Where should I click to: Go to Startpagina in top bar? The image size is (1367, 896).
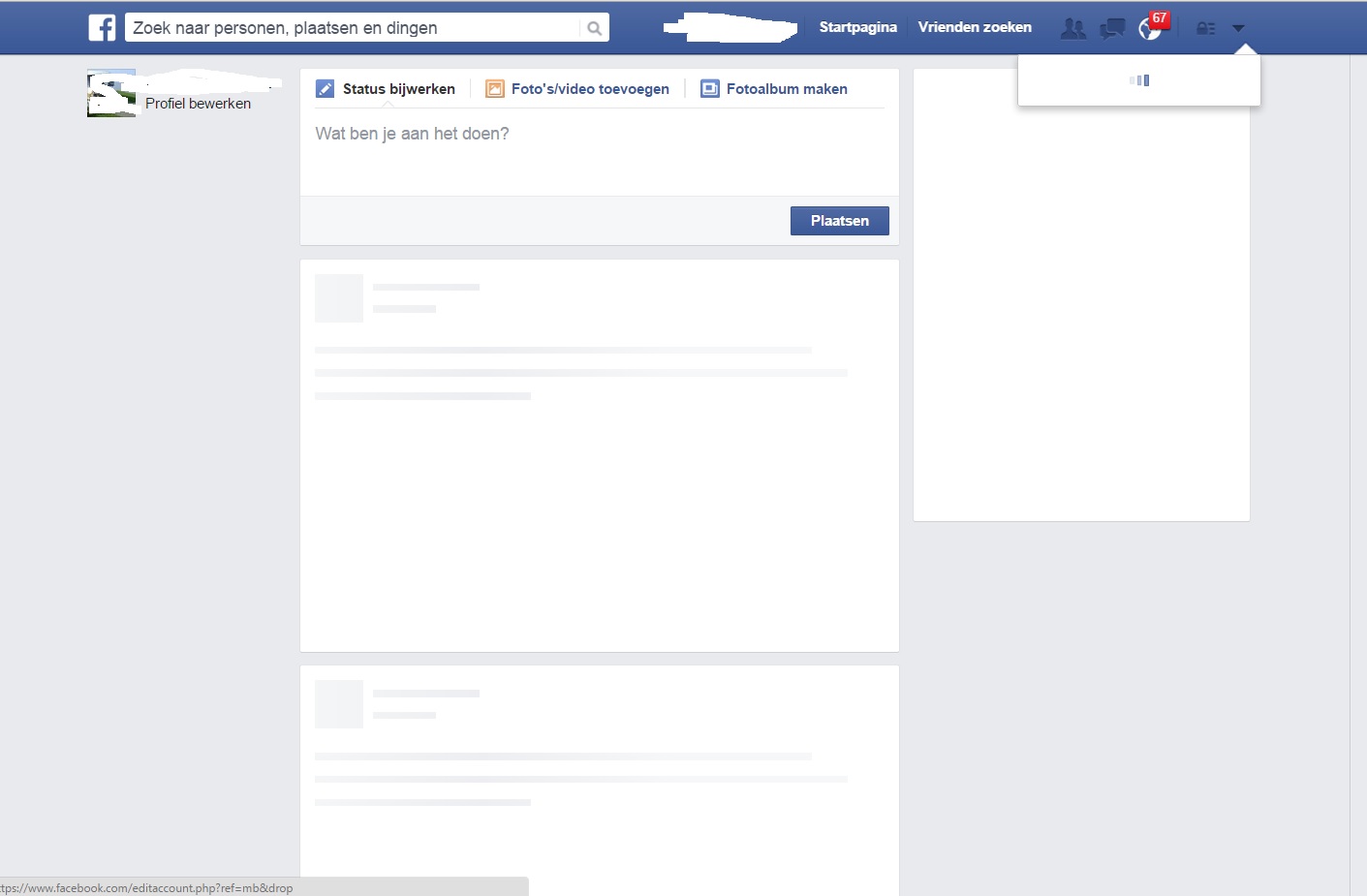click(x=857, y=27)
